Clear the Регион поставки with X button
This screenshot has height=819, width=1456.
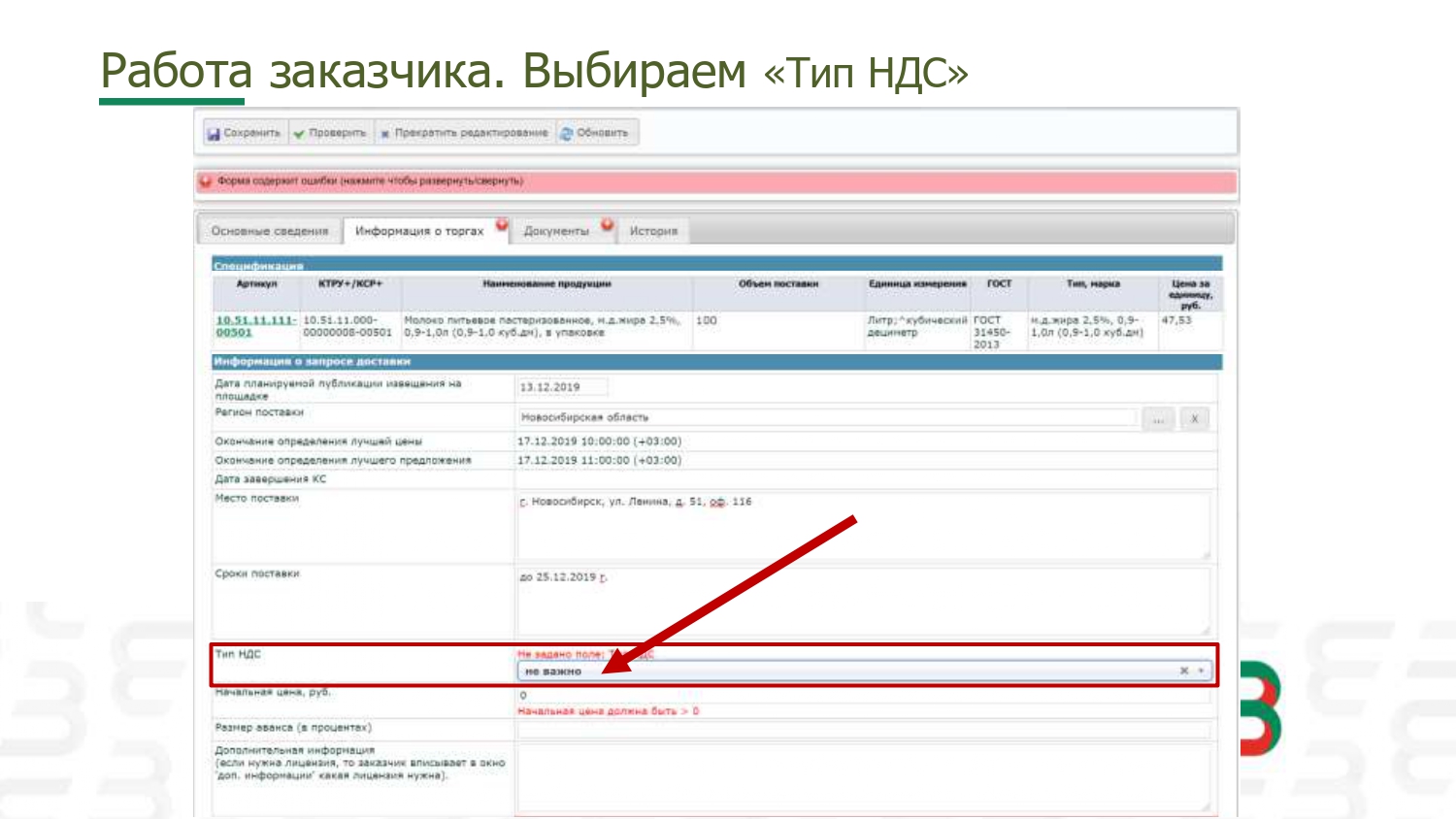click(1194, 419)
